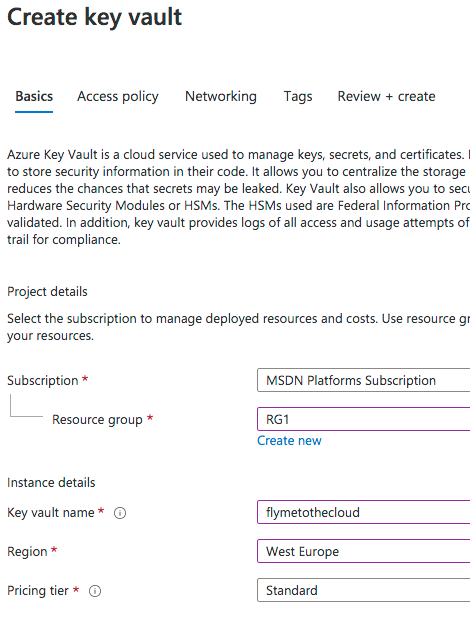Screen dimensions: 470x626
Task: Click the Resource group field label
Action: (97, 420)
